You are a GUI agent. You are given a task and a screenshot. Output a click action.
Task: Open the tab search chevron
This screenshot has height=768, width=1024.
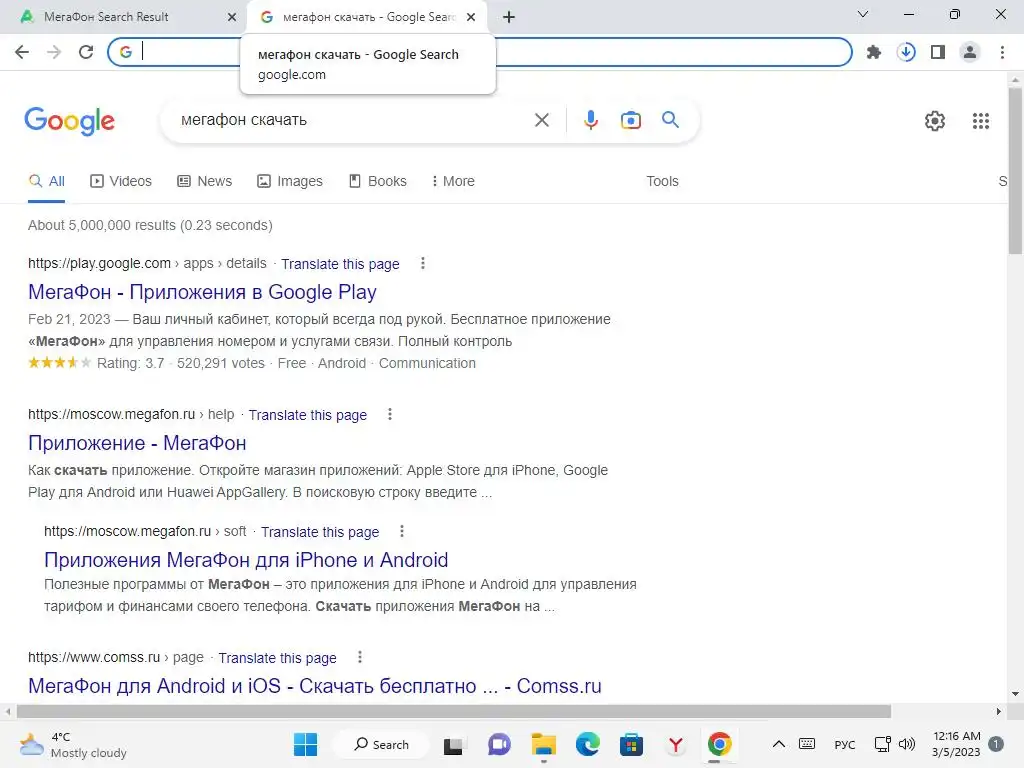click(x=863, y=14)
